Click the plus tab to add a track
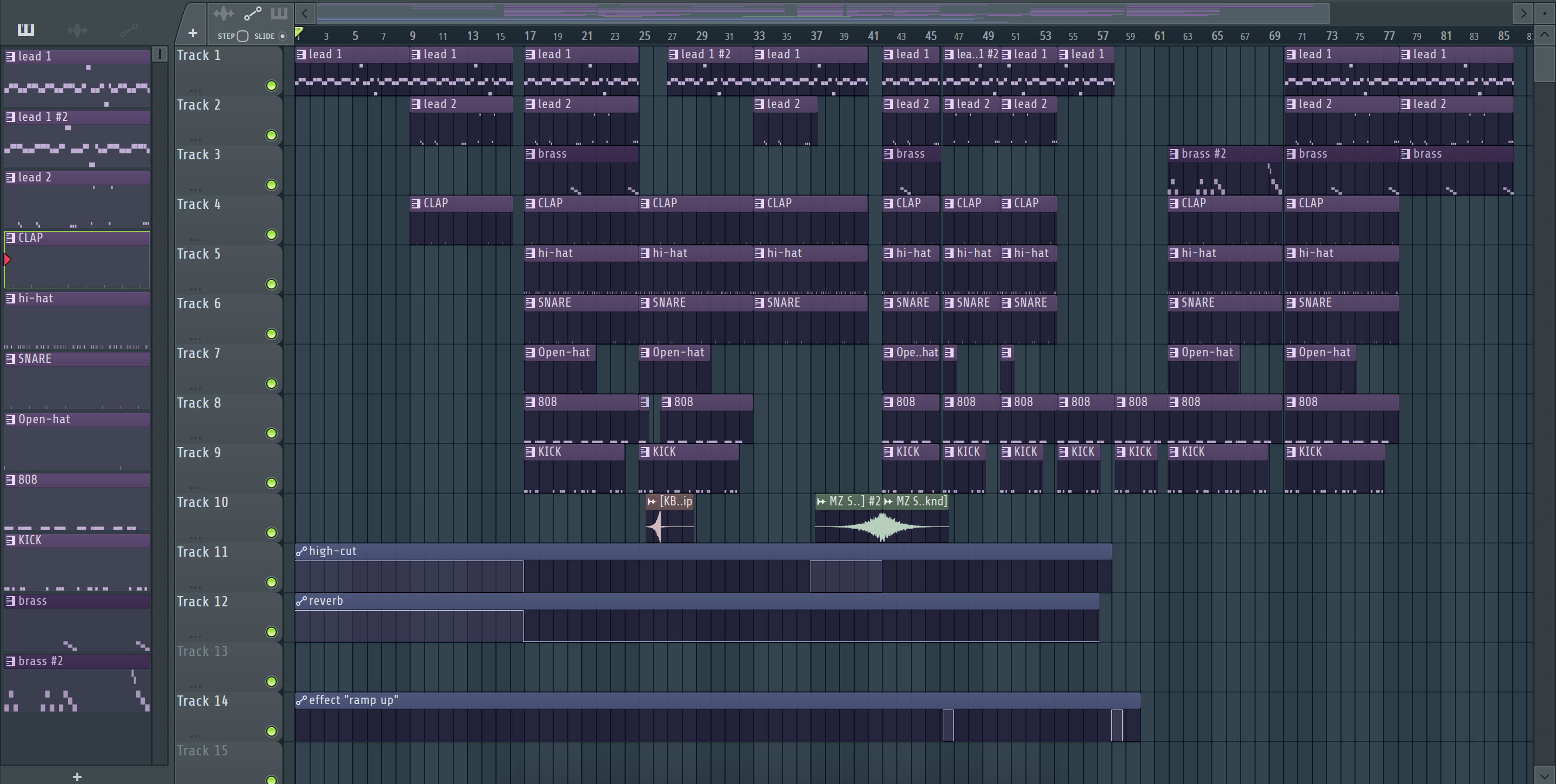The image size is (1556, 784). click(193, 33)
